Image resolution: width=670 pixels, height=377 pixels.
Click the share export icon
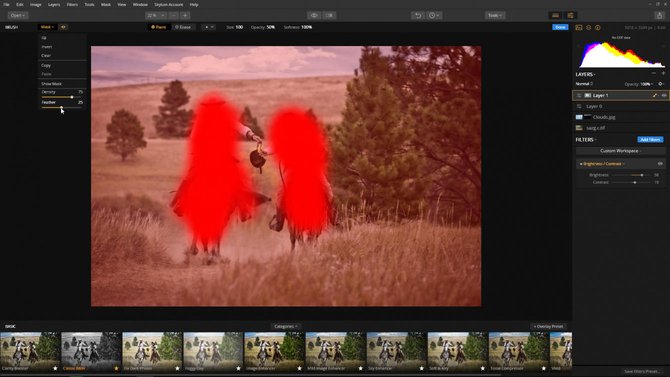659,15
